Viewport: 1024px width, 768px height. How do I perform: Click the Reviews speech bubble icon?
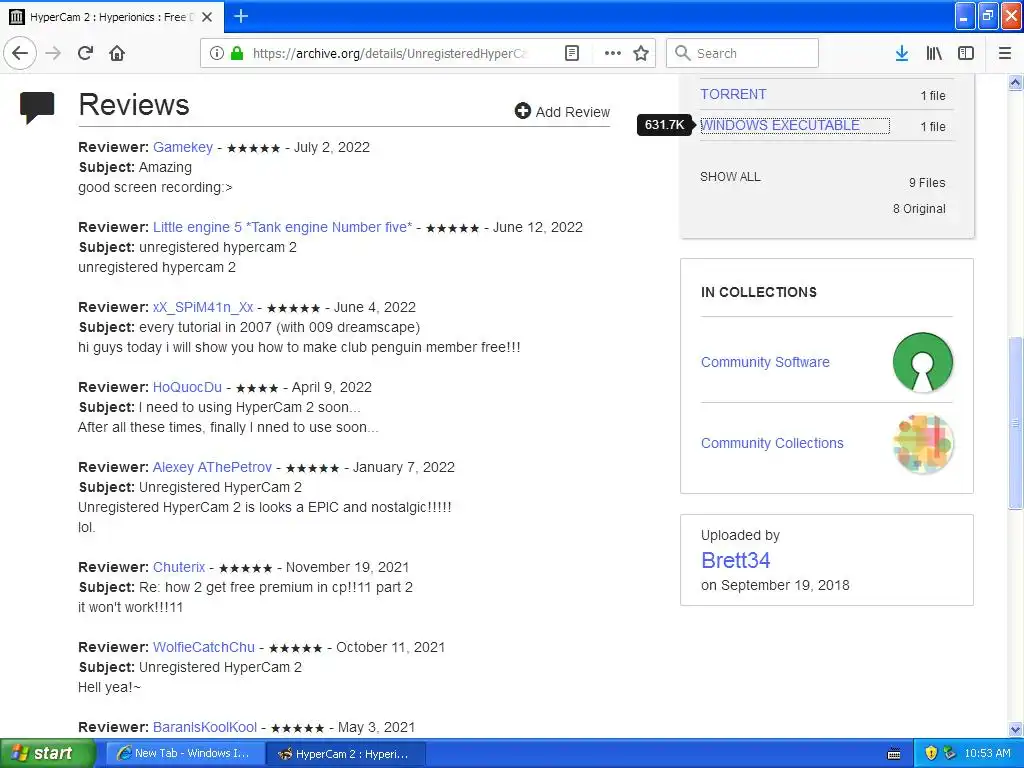coord(37,108)
